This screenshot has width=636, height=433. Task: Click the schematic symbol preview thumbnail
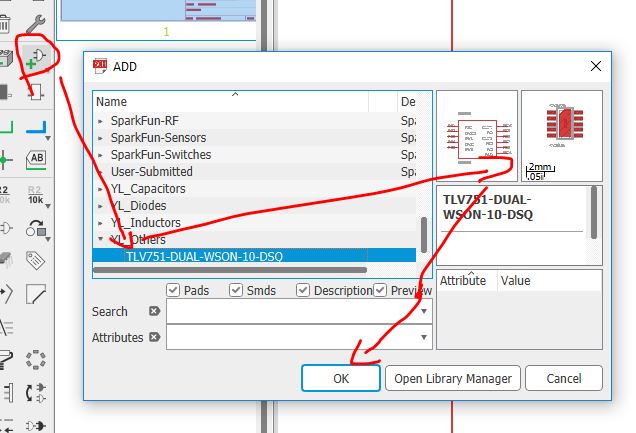click(476, 135)
